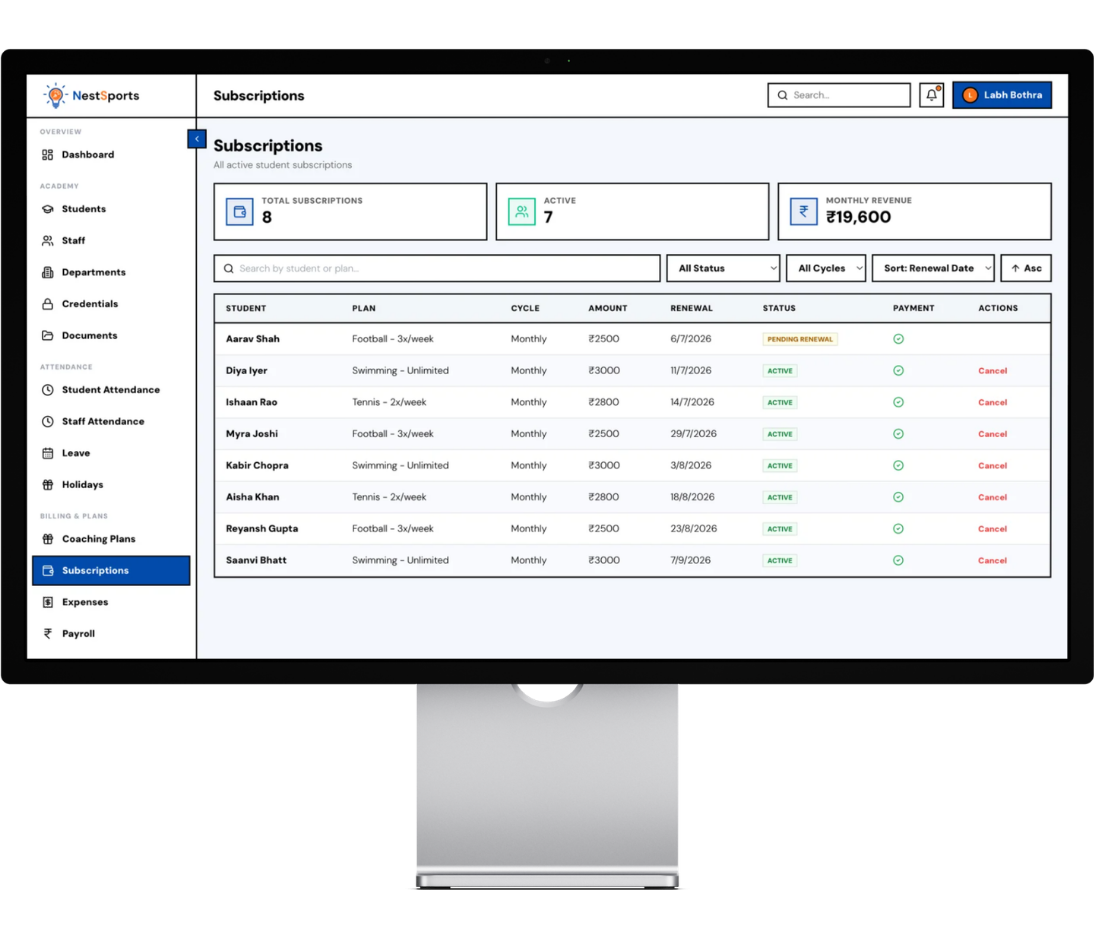The height and width of the screenshot is (938, 1094).
Task: Click the Coaching Plans gift icon
Action: point(47,539)
